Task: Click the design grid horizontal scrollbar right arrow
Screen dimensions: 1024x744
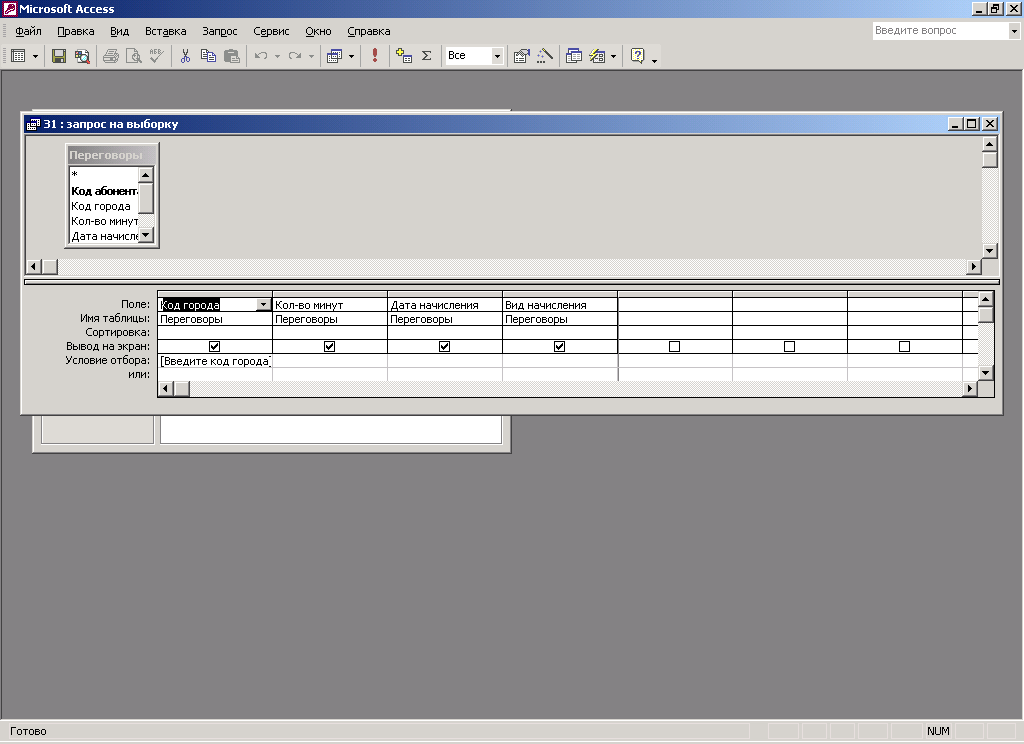Action: [x=969, y=388]
